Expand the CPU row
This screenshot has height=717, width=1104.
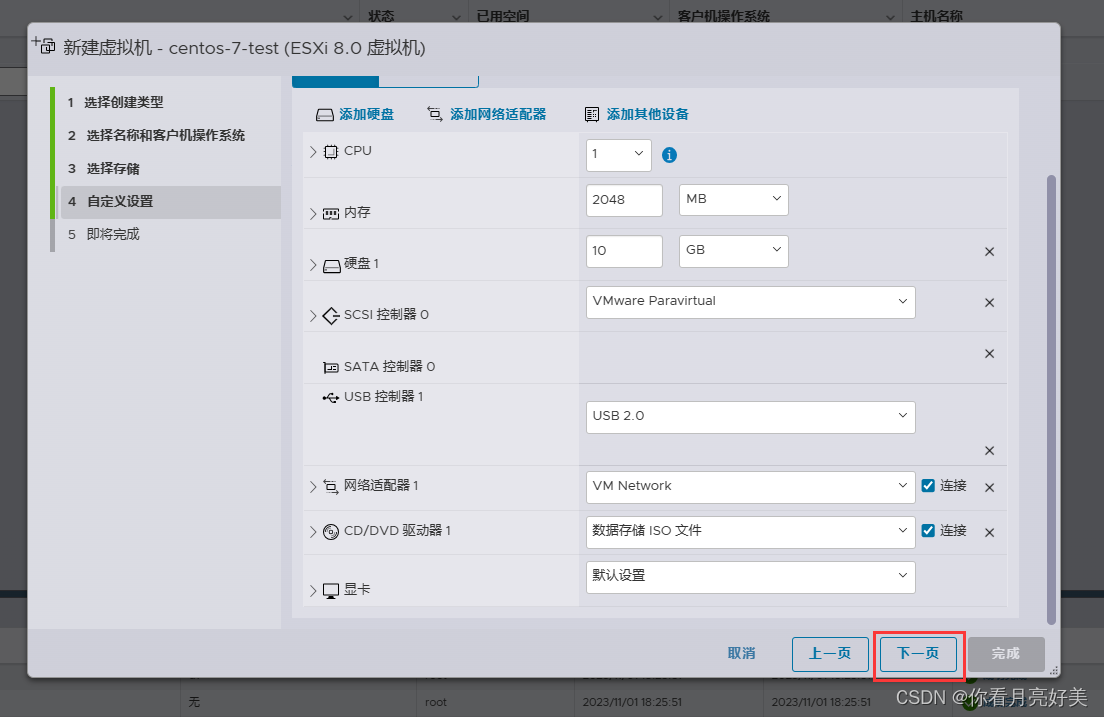pyautogui.click(x=313, y=152)
